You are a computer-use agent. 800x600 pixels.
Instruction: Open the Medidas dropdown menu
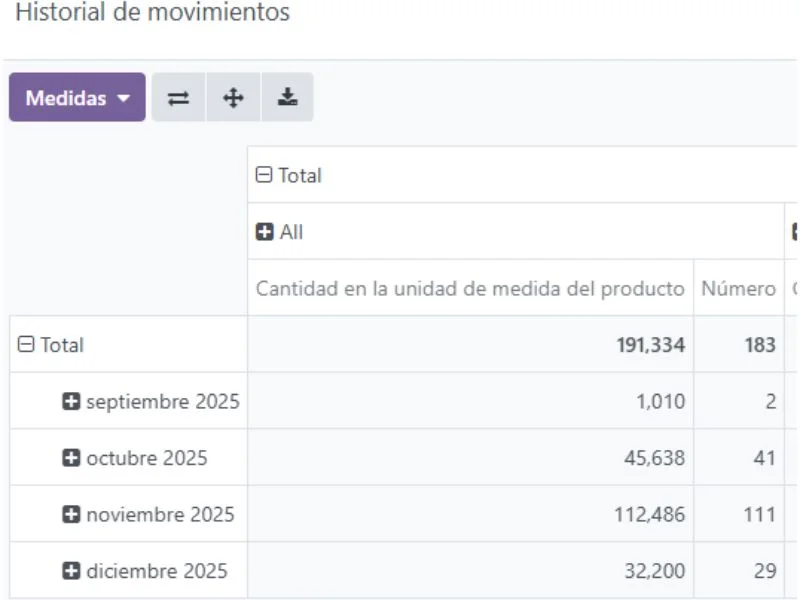pyautogui.click(x=77, y=97)
